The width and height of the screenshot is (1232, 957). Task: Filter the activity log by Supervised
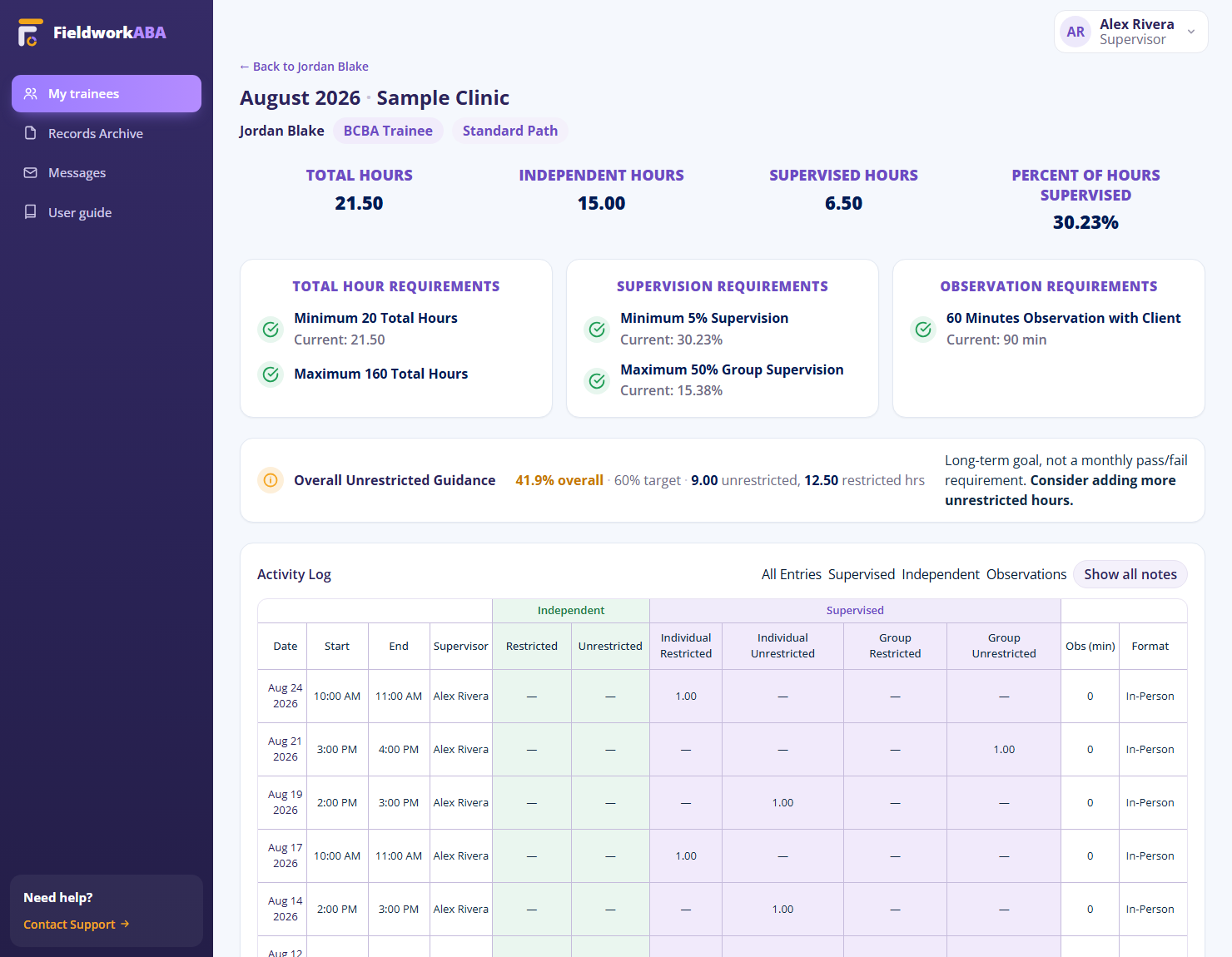click(862, 574)
